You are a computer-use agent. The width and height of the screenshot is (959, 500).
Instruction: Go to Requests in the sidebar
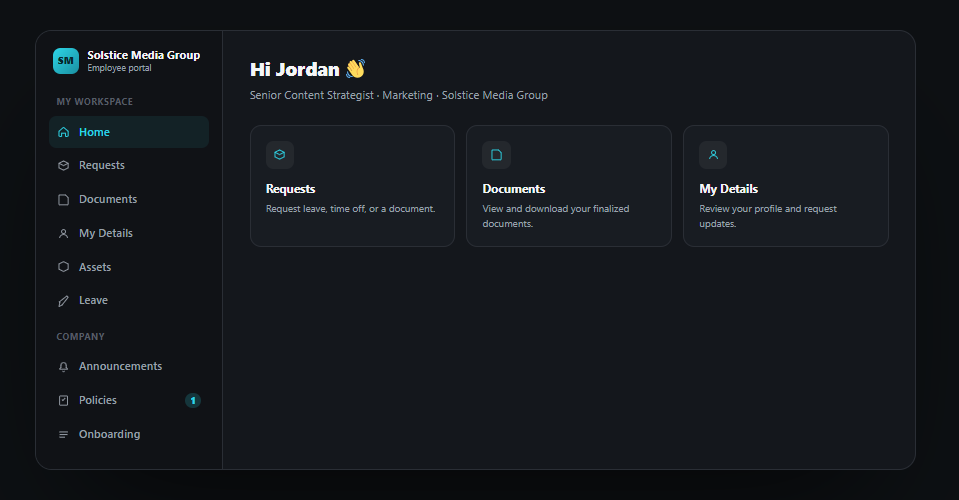[129, 166]
